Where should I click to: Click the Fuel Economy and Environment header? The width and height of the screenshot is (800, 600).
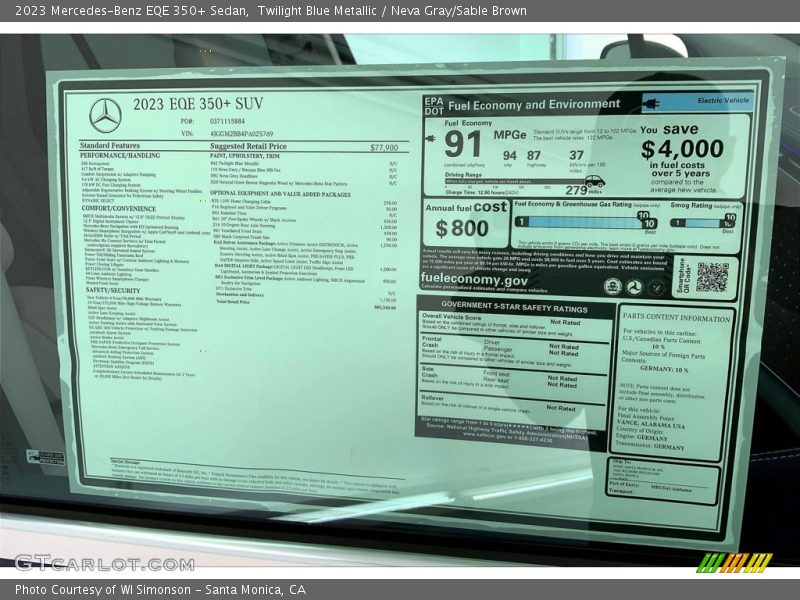pos(534,105)
